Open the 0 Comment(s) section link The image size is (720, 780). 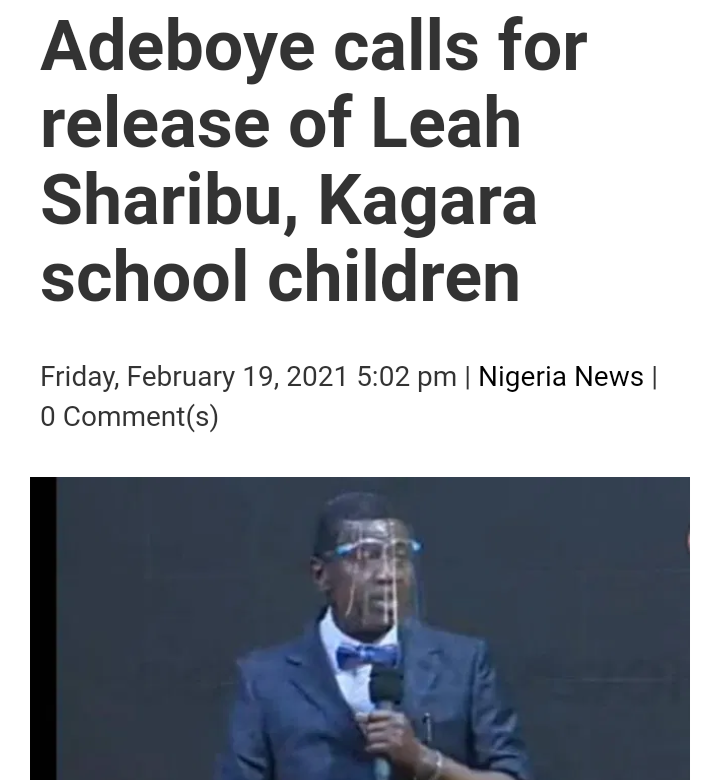(129, 416)
